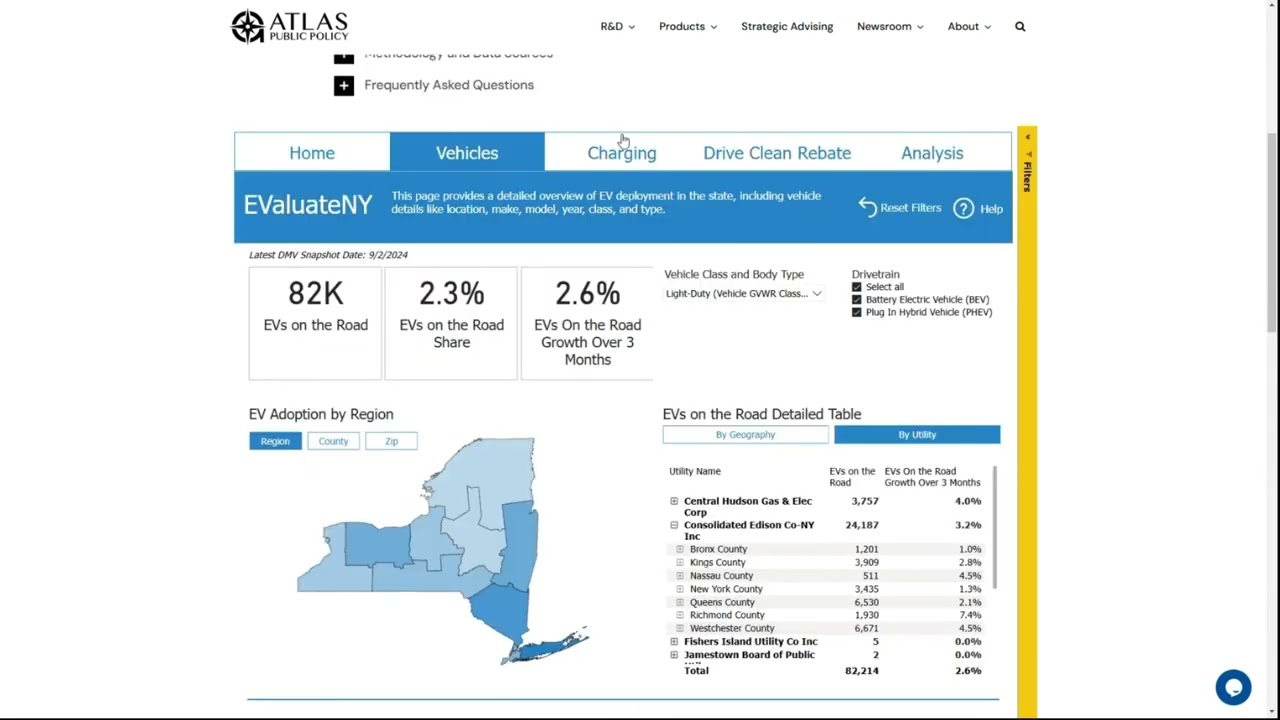Click the Latest DMV Snapshot Date text

coord(328,255)
